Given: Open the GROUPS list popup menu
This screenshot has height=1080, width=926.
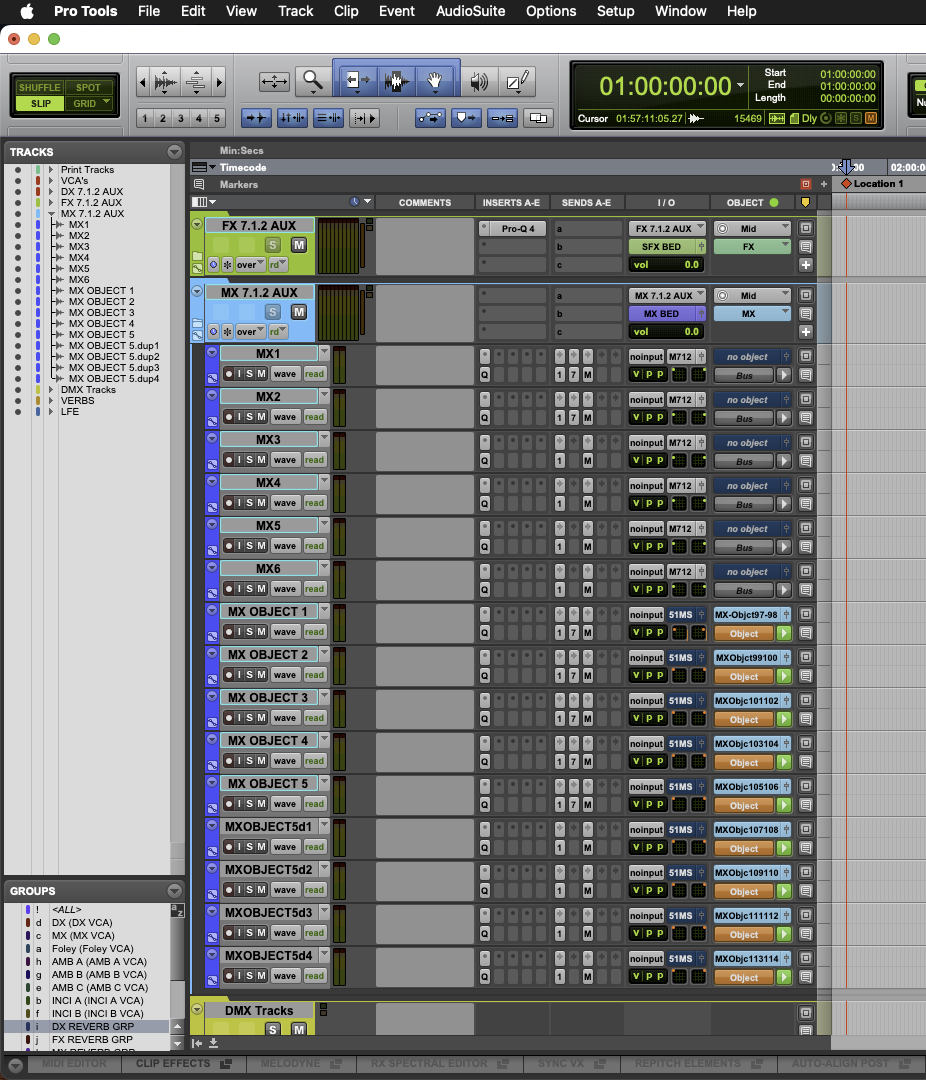Looking at the screenshot, I should point(174,891).
